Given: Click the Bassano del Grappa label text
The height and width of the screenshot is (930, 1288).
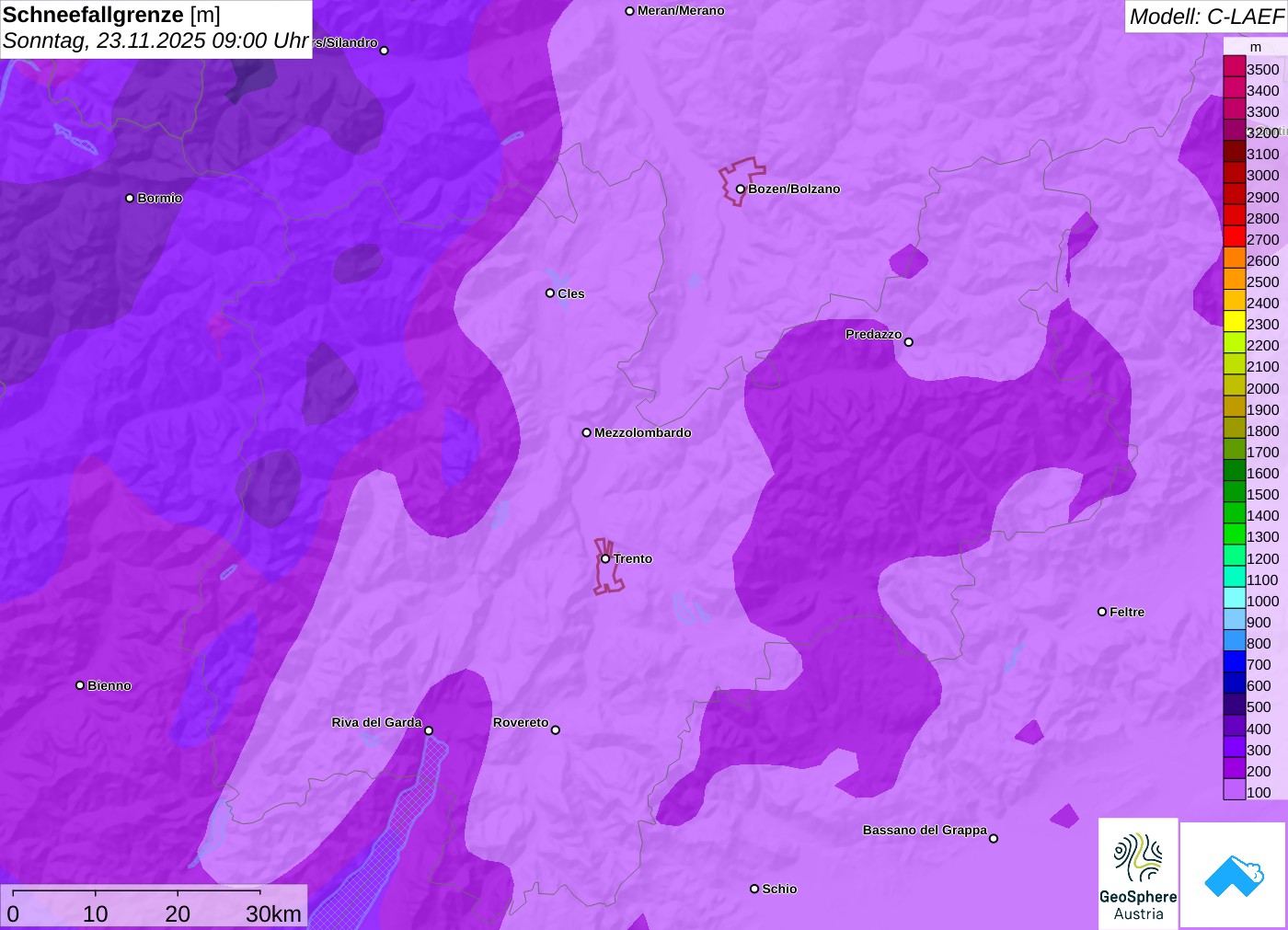Looking at the screenshot, I should click(925, 830).
